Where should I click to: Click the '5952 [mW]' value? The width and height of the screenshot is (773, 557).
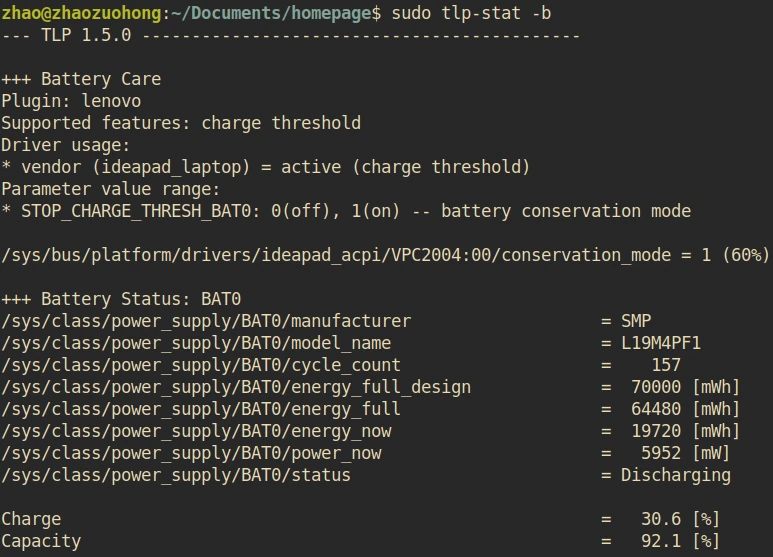(686, 453)
